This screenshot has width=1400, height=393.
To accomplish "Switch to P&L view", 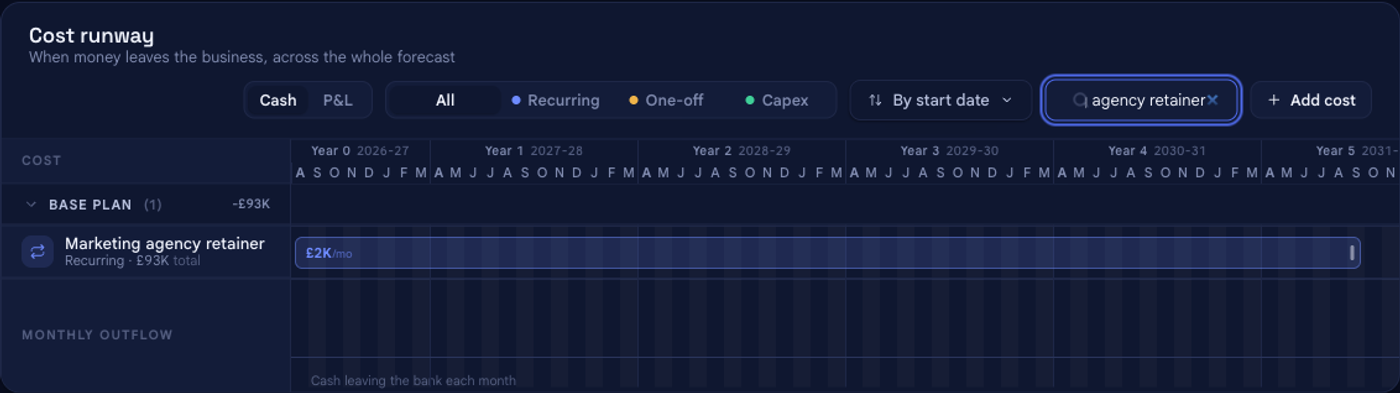I will (338, 100).
